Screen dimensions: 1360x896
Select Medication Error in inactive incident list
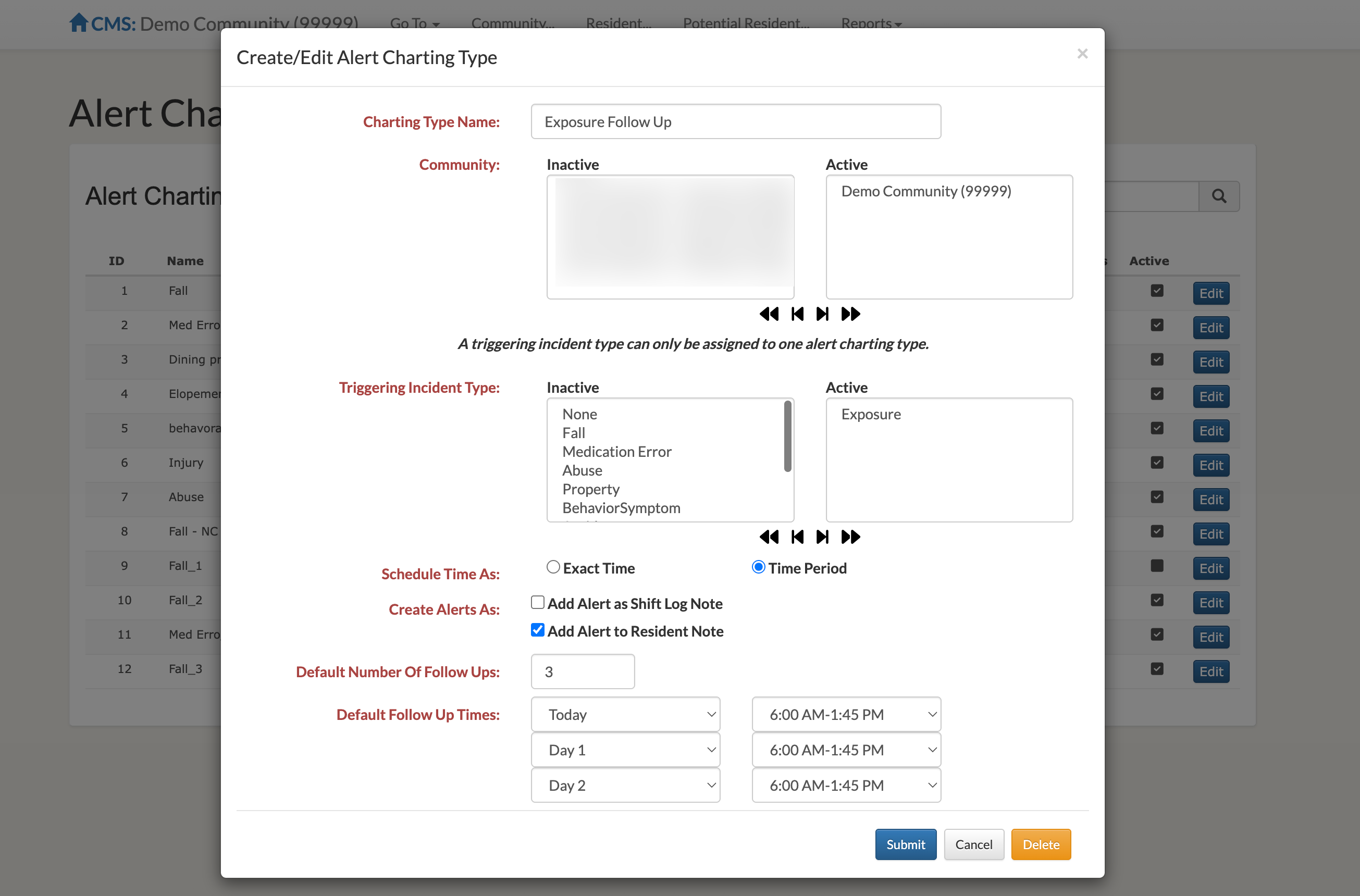[x=616, y=452]
